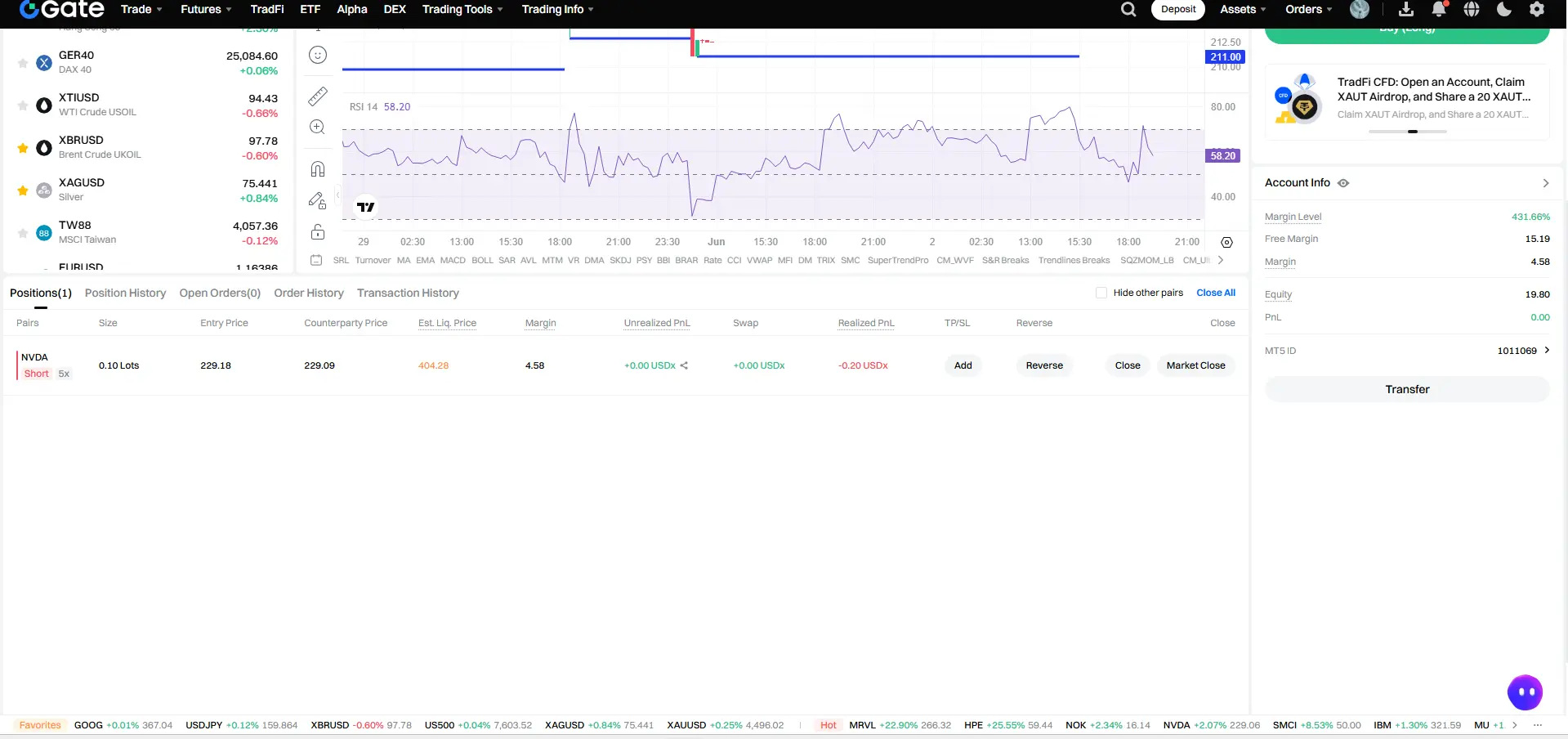This screenshot has height=739, width=1568.
Task: Open the settings gear in header
Action: [x=1537, y=9]
